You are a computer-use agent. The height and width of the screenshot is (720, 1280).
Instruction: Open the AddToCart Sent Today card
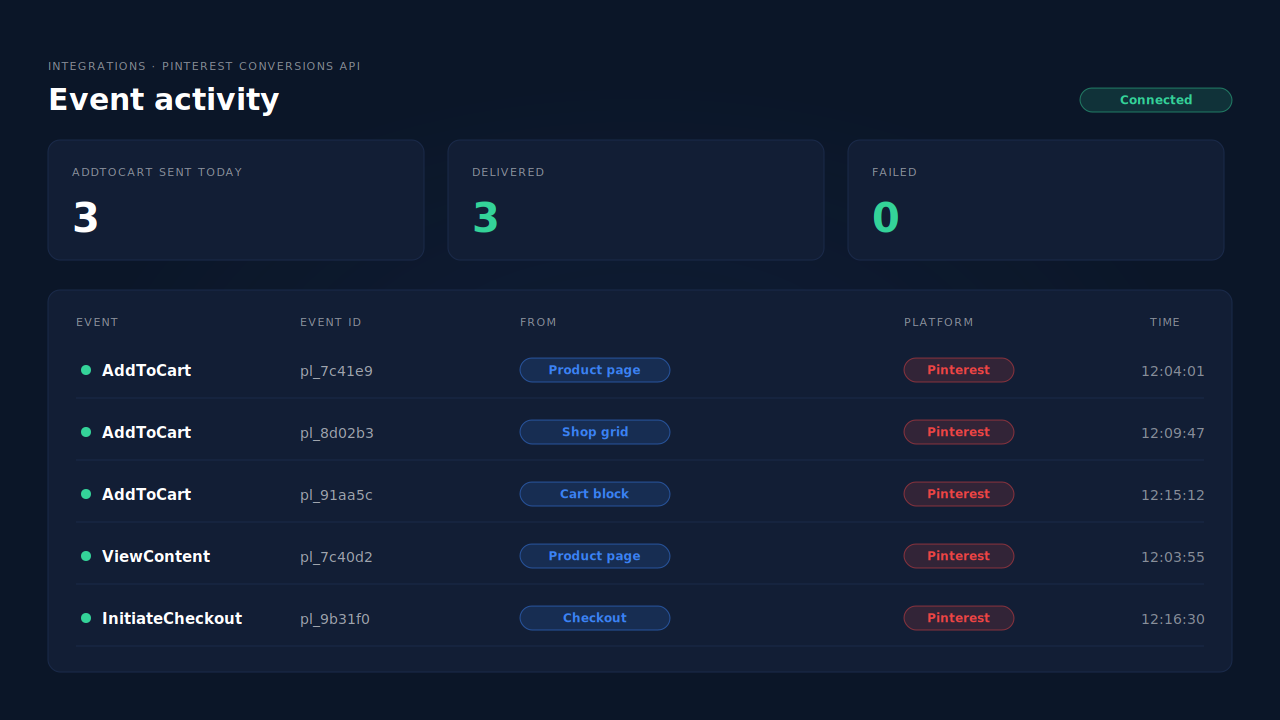(x=236, y=200)
